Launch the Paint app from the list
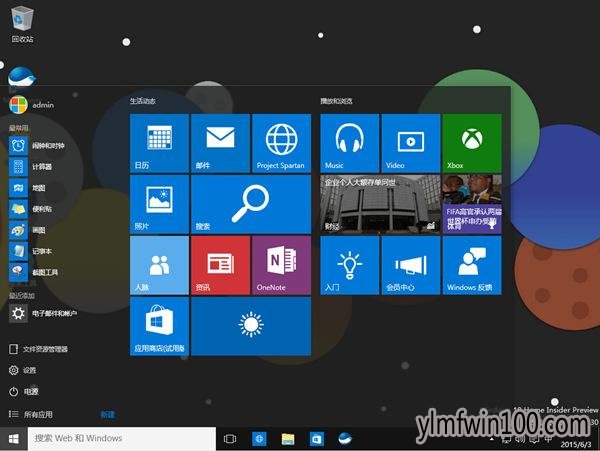This screenshot has height=451, width=600. pyautogui.click(x=28, y=230)
